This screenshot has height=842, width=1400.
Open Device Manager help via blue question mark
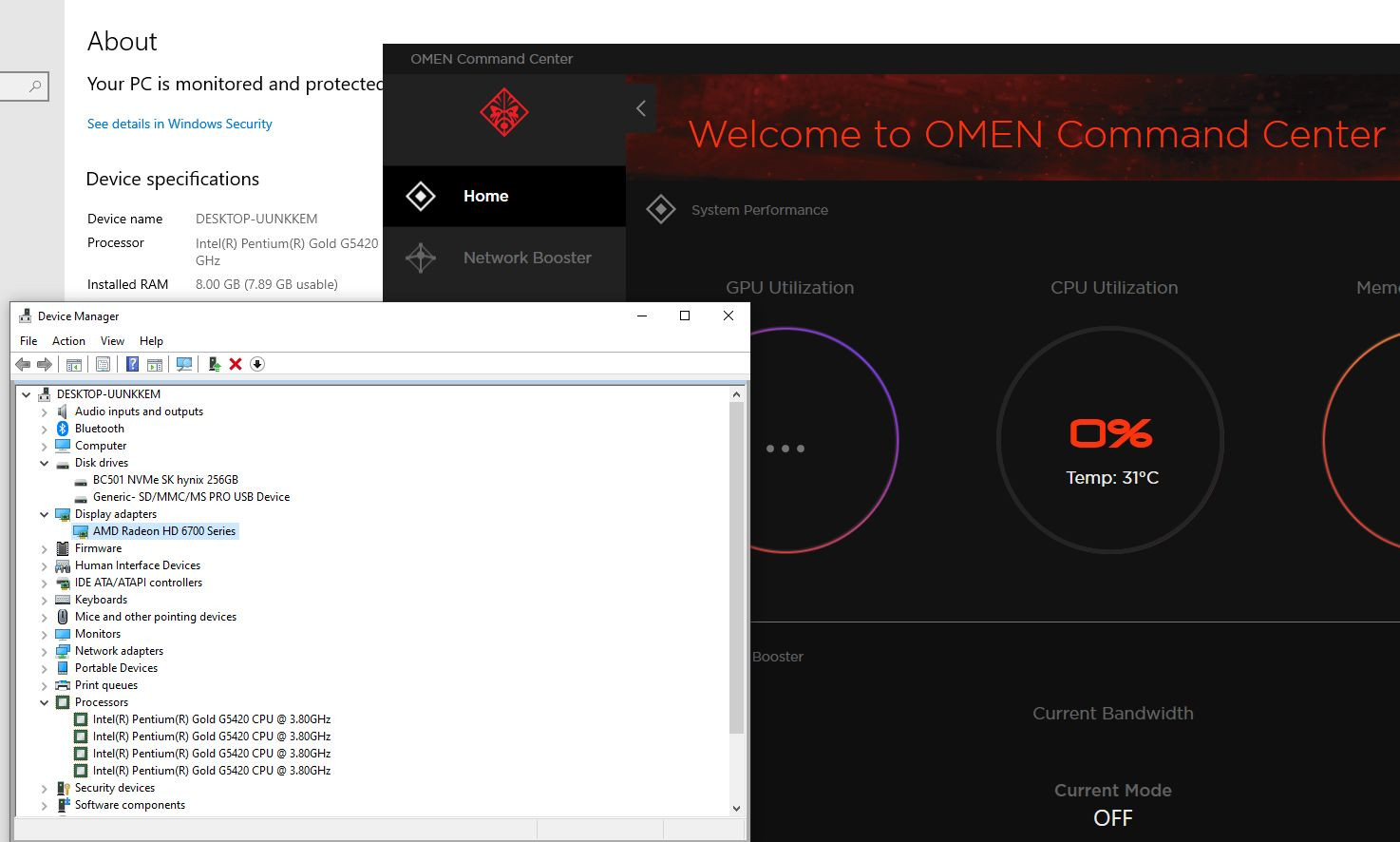tap(132, 364)
